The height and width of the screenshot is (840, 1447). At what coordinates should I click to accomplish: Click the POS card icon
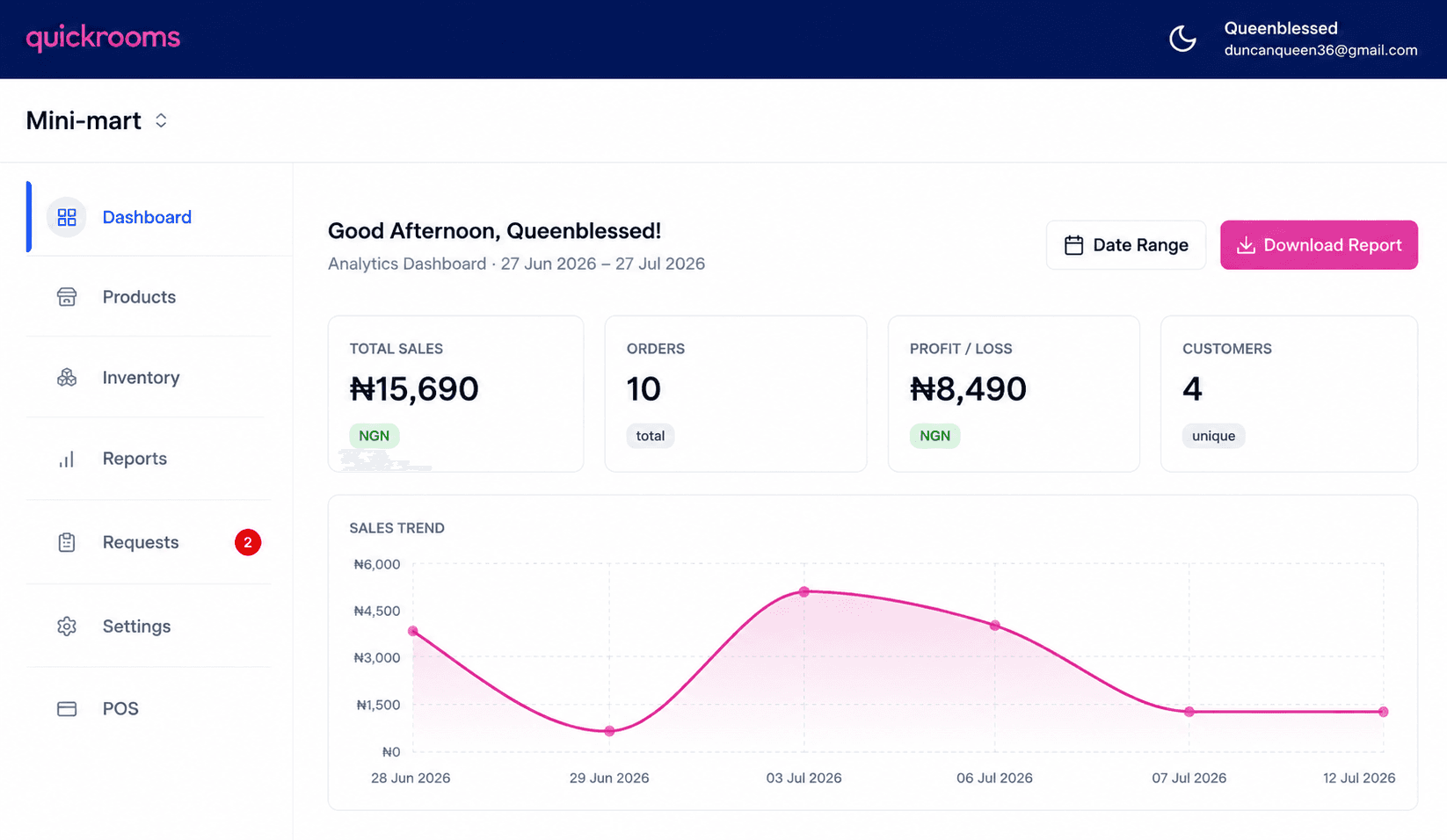coord(67,708)
